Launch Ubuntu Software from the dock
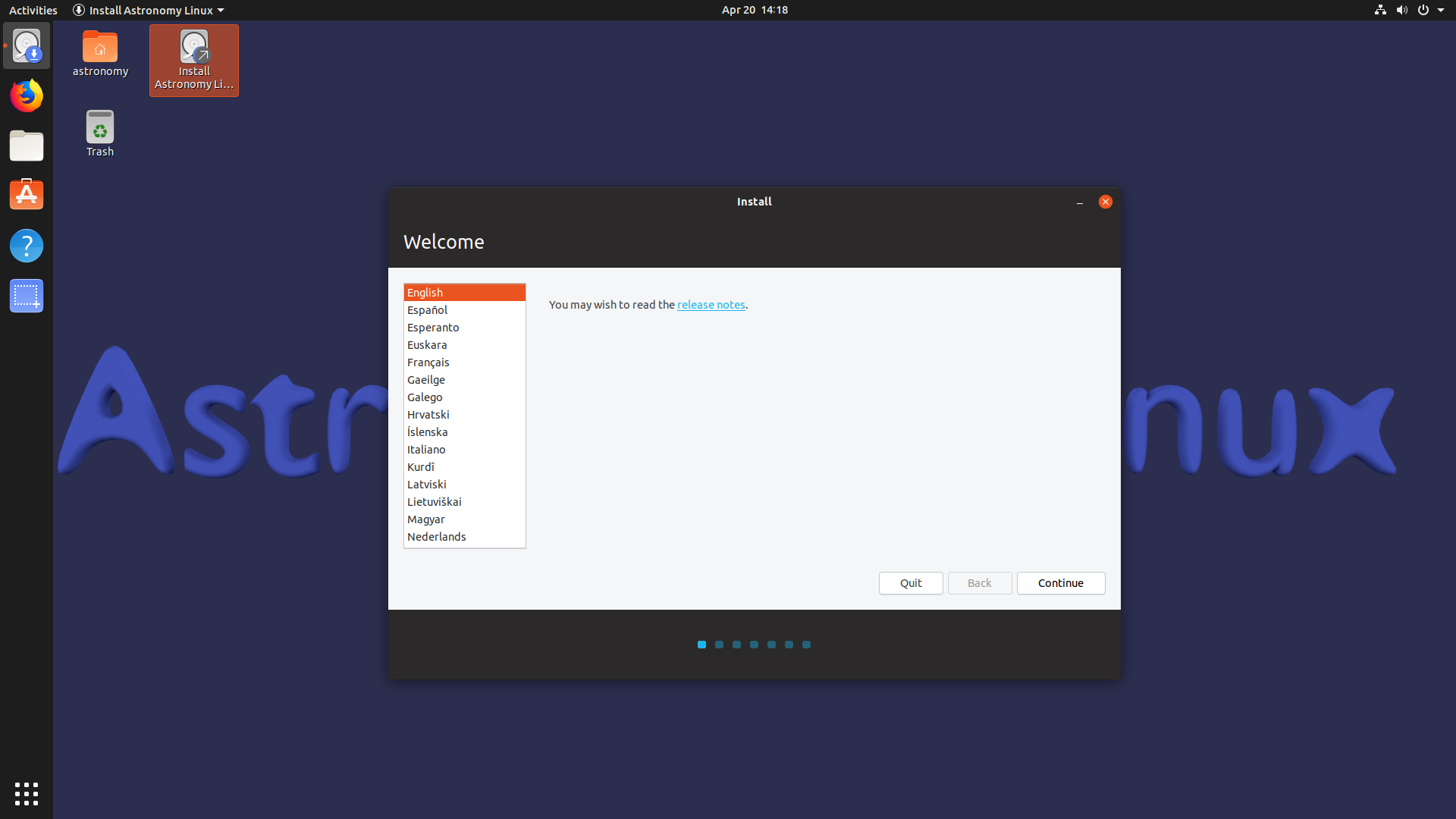 [x=27, y=194]
